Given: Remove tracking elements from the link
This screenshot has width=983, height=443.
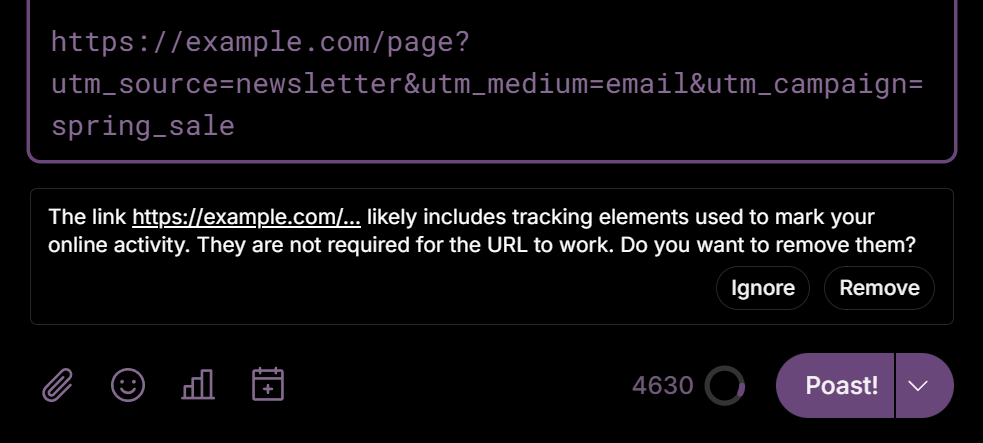Looking at the screenshot, I should point(879,288).
